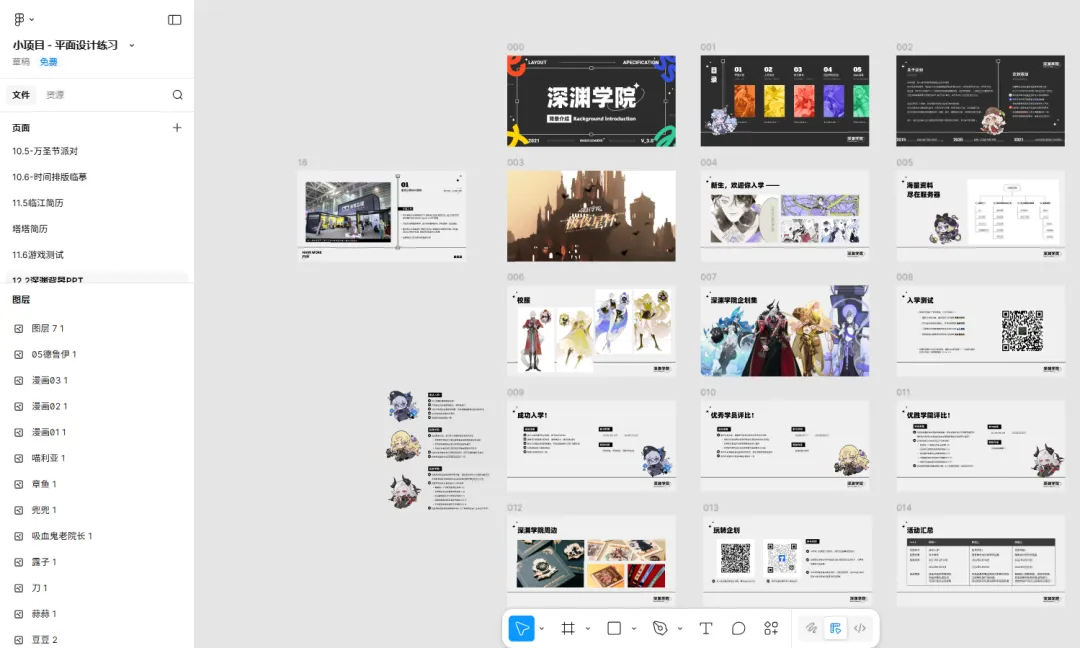Click the image icon beside layer 兜兜 1

[x=19, y=510]
